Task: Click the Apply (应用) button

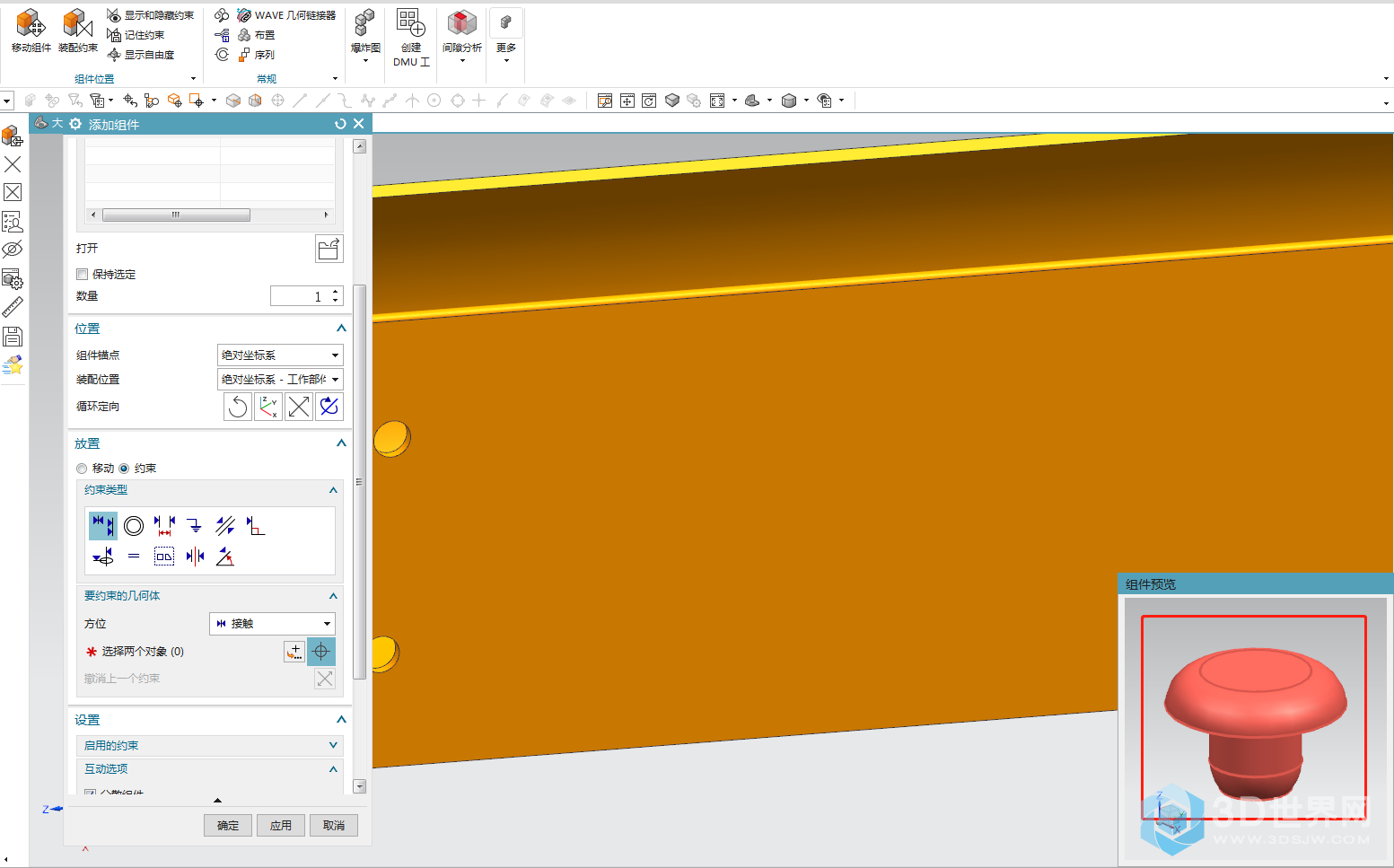Action: [281, 826]
